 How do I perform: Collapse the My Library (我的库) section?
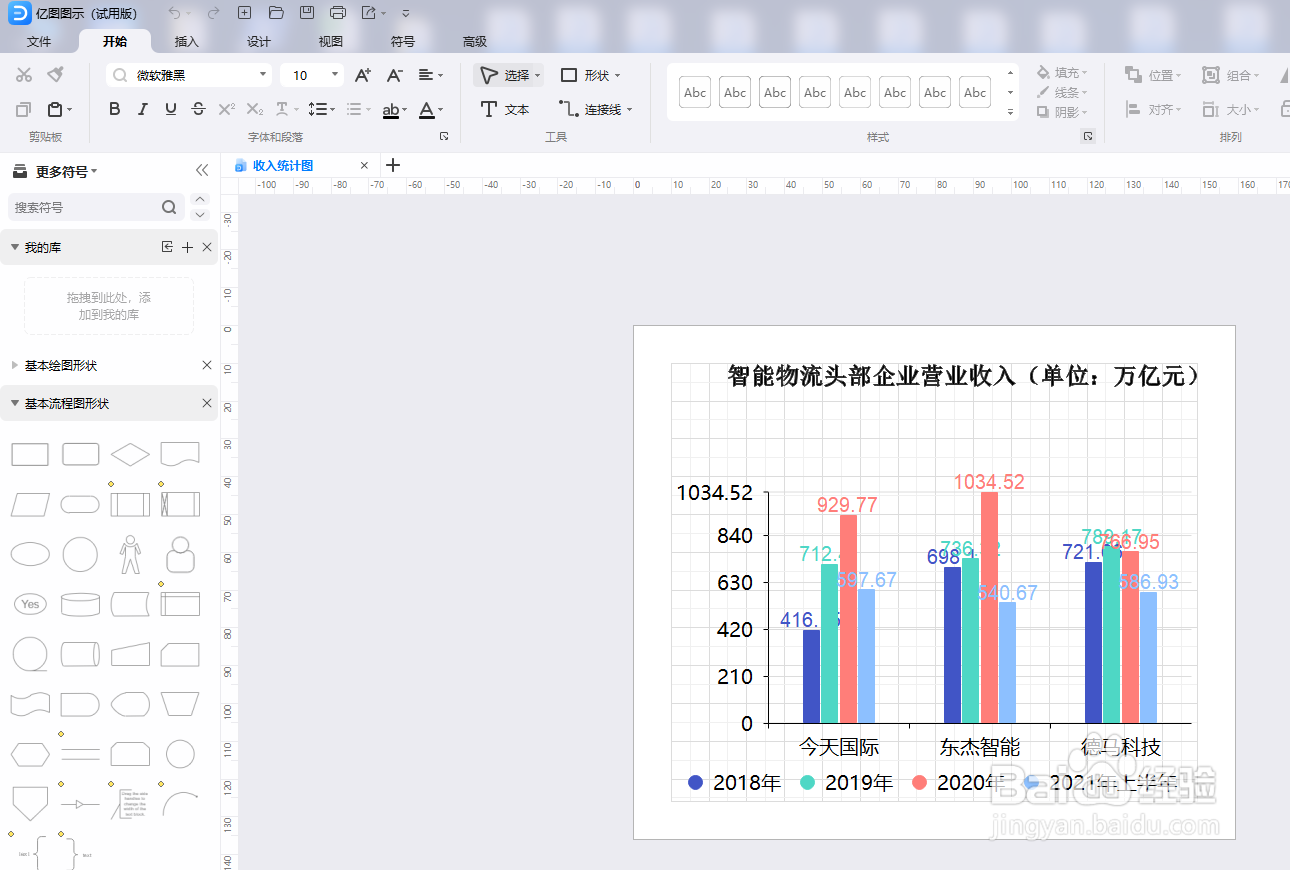coord(15,247)
